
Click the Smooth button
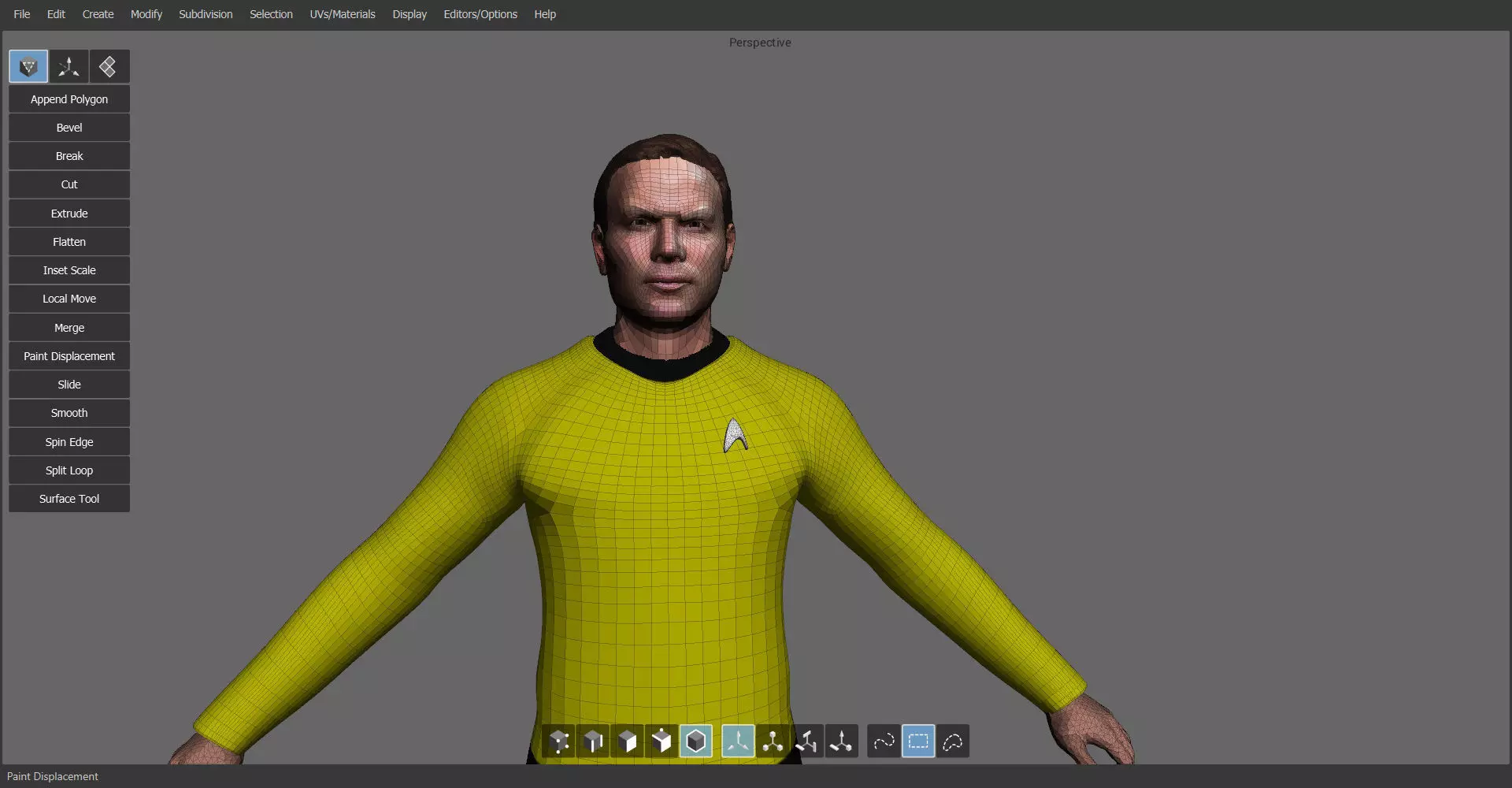click(x=69, y=413)
